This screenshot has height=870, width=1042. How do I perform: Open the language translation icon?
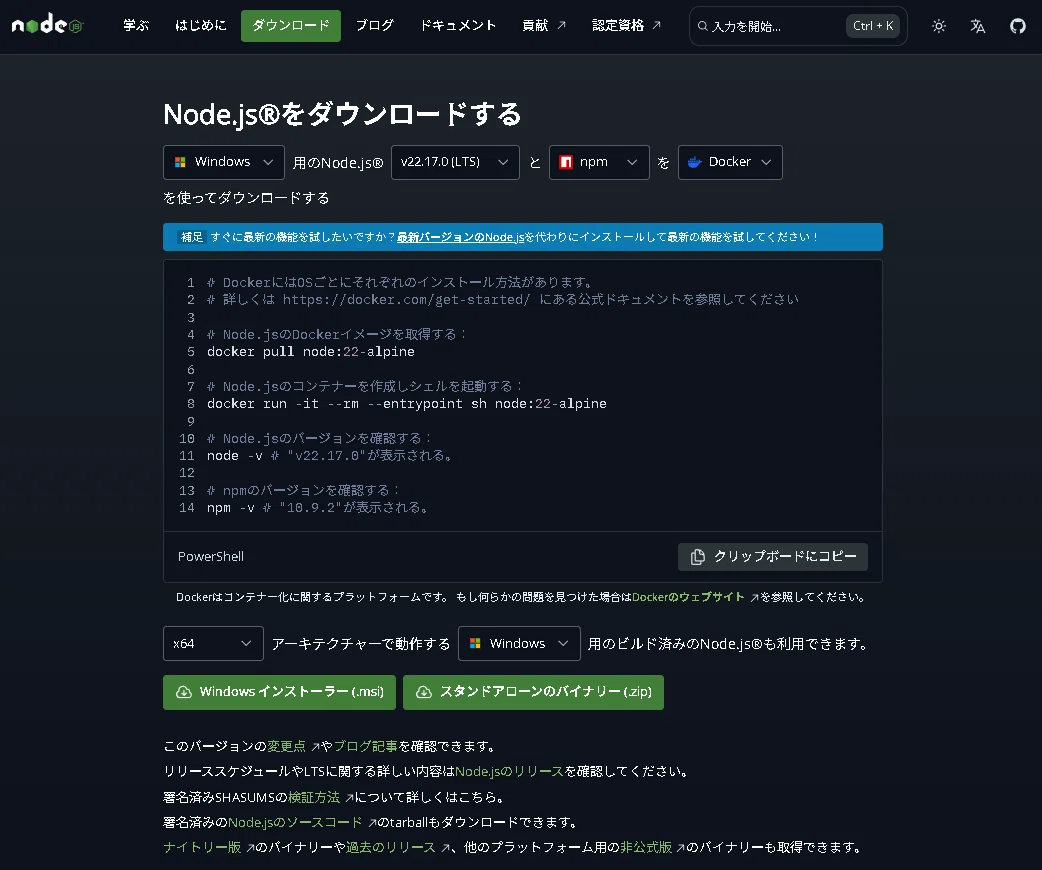tap(978, 26)
